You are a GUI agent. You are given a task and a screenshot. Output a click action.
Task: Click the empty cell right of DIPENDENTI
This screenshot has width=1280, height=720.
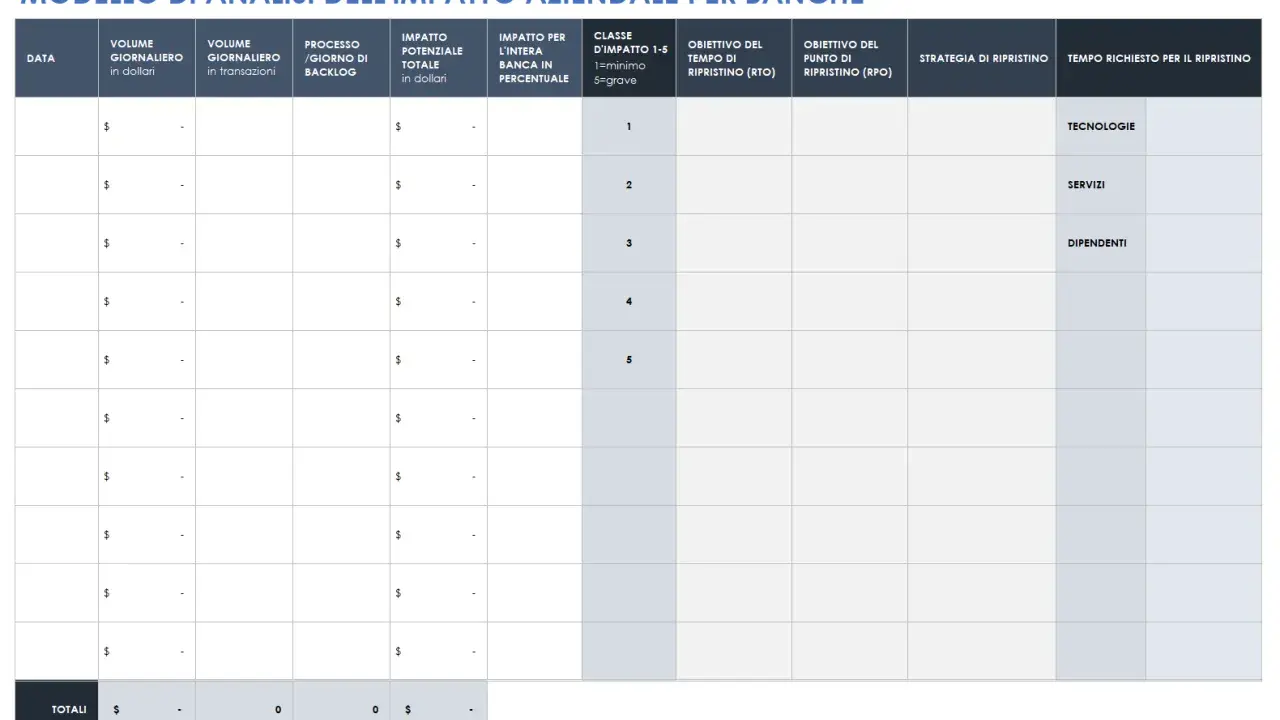pyautogui.click(x=1204, y=243)
